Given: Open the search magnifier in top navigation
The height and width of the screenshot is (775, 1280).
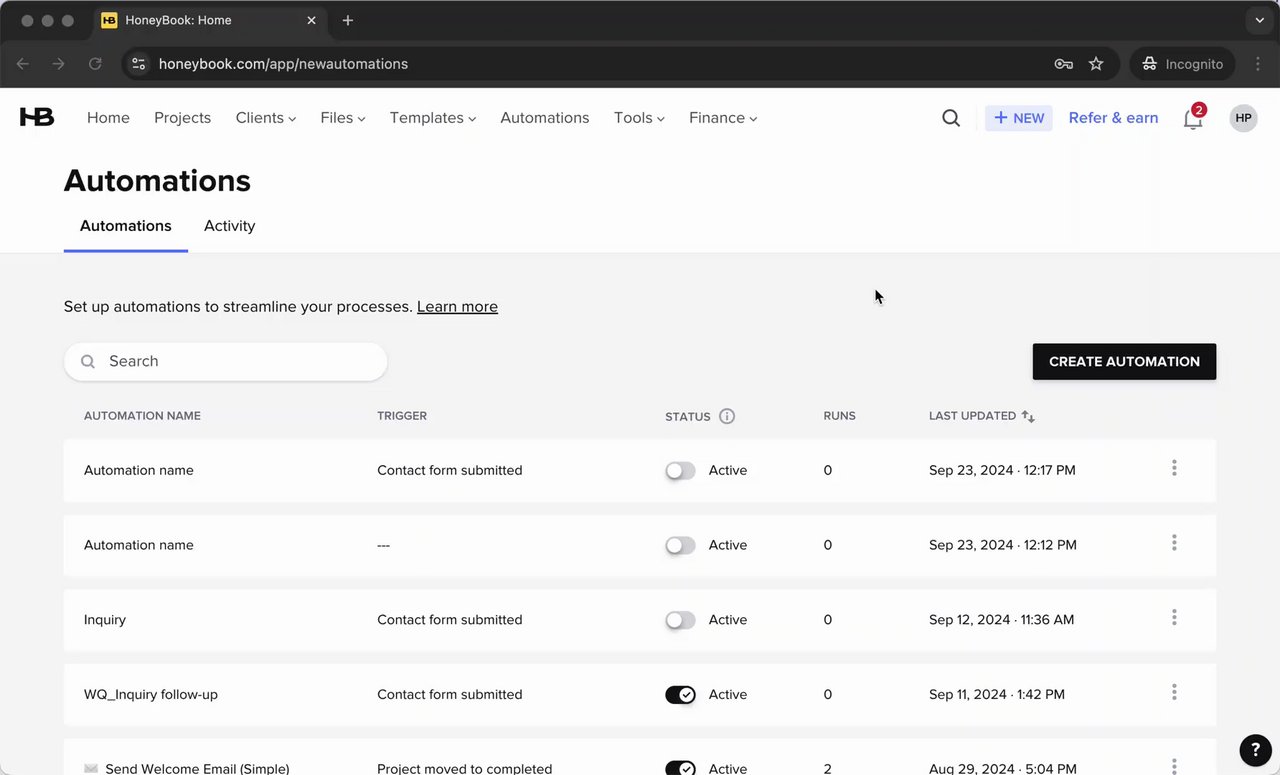Looking at the screenshot, I should point(951,118).
